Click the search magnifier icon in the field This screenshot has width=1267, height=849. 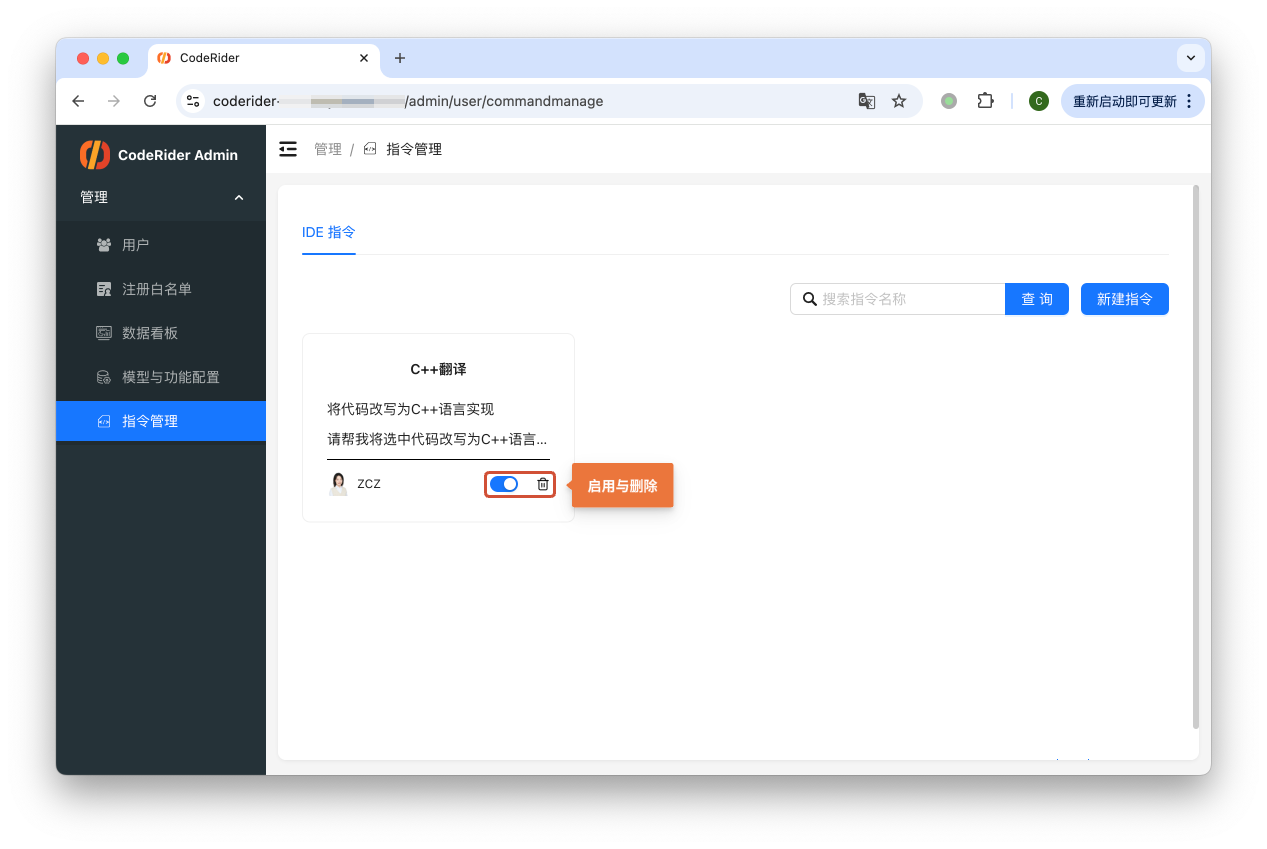[810, 299]
